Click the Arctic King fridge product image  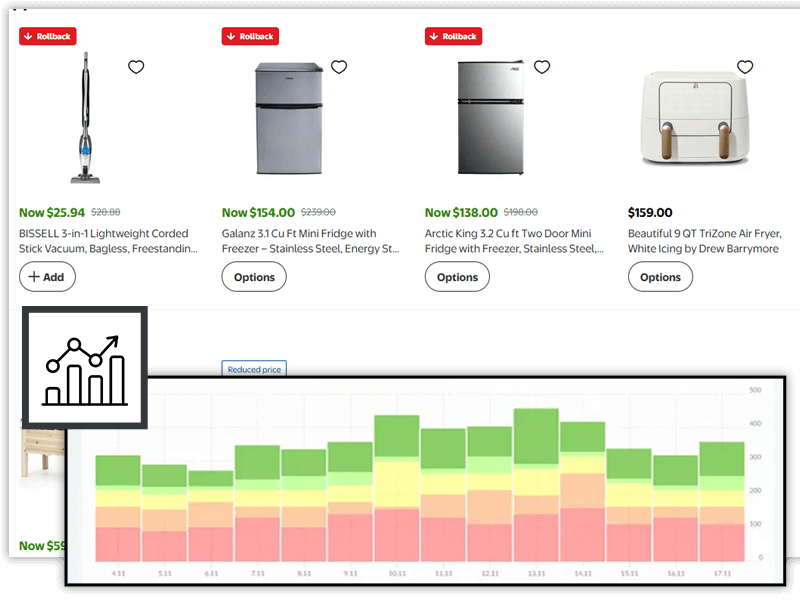[x=490, y=118]
